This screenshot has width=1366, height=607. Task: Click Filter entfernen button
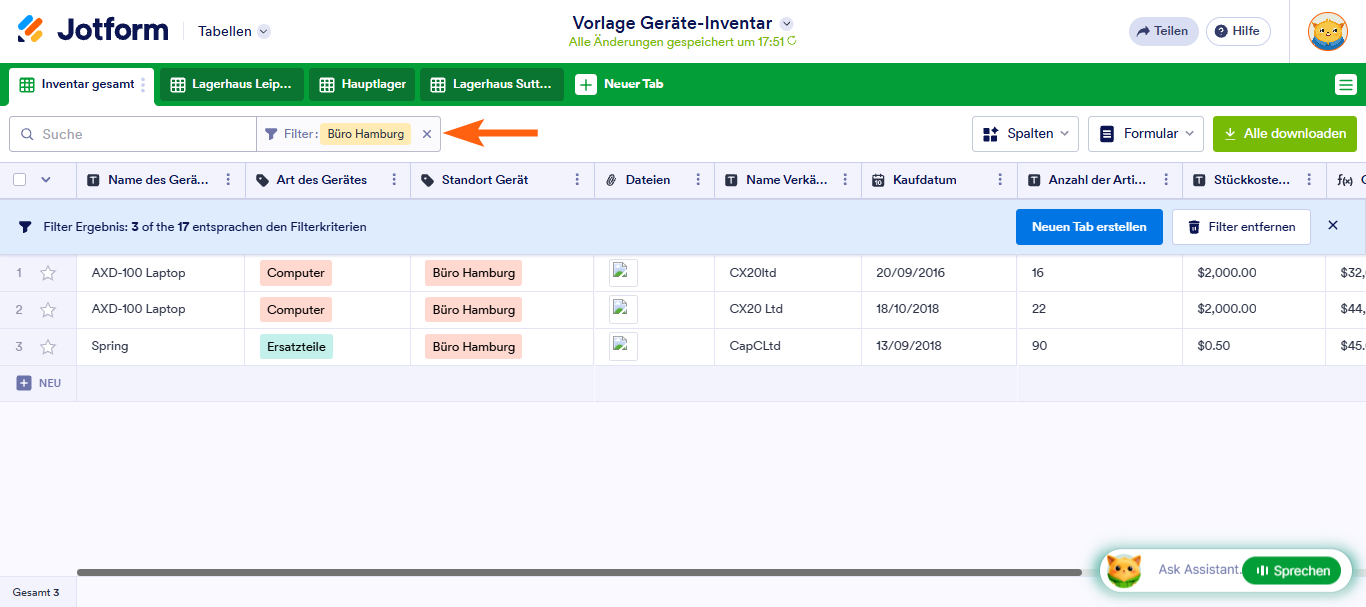1241,227
